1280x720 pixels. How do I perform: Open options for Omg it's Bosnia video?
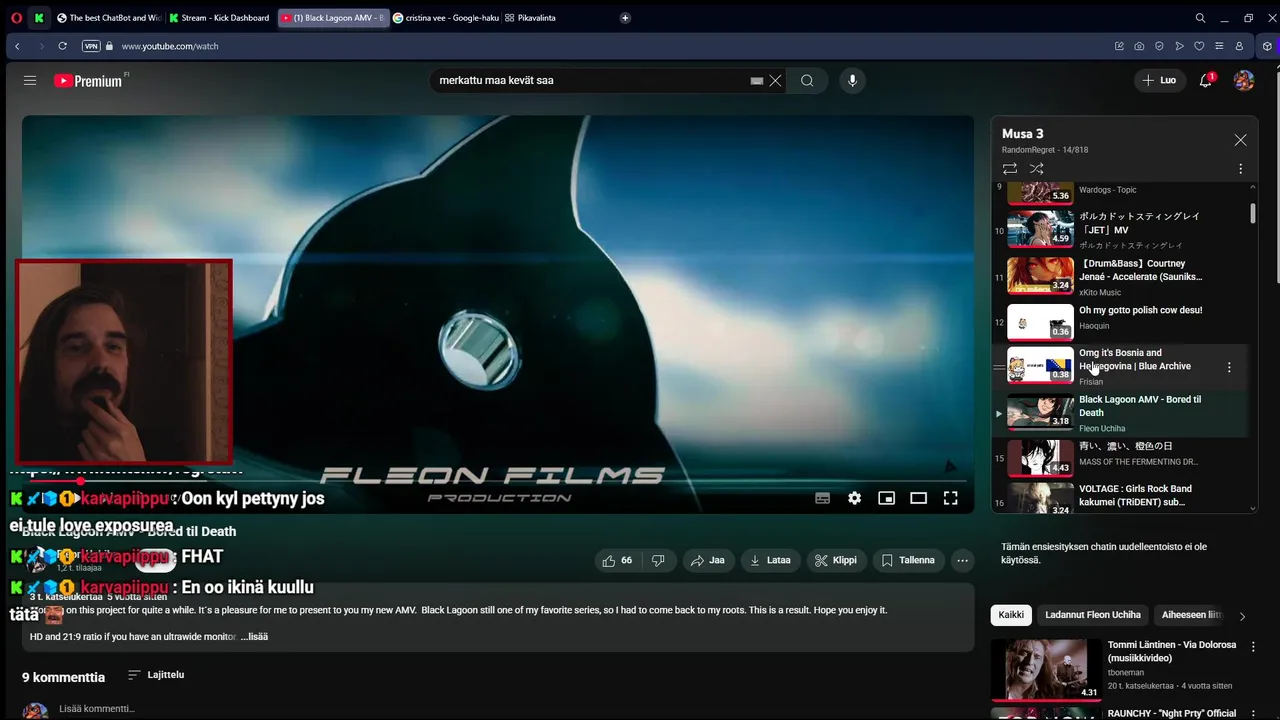tap(1229, 368)
